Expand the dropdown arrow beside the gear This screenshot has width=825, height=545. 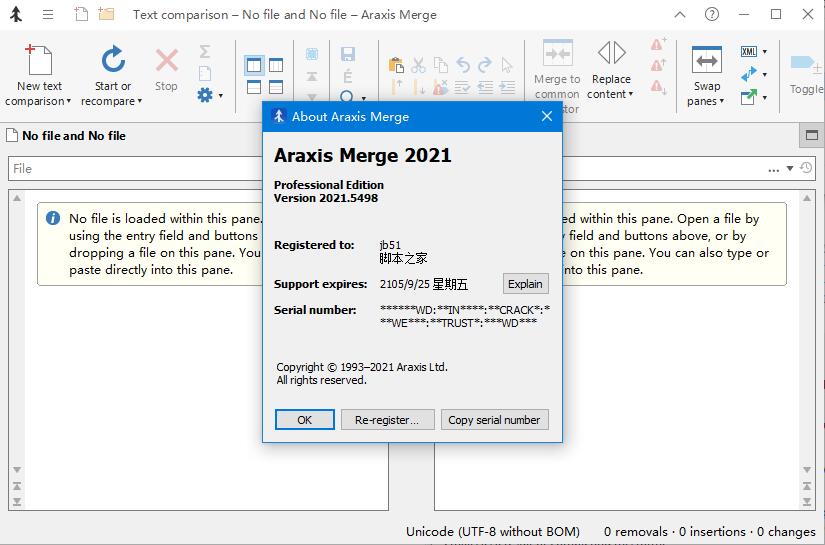pos(220,96)
